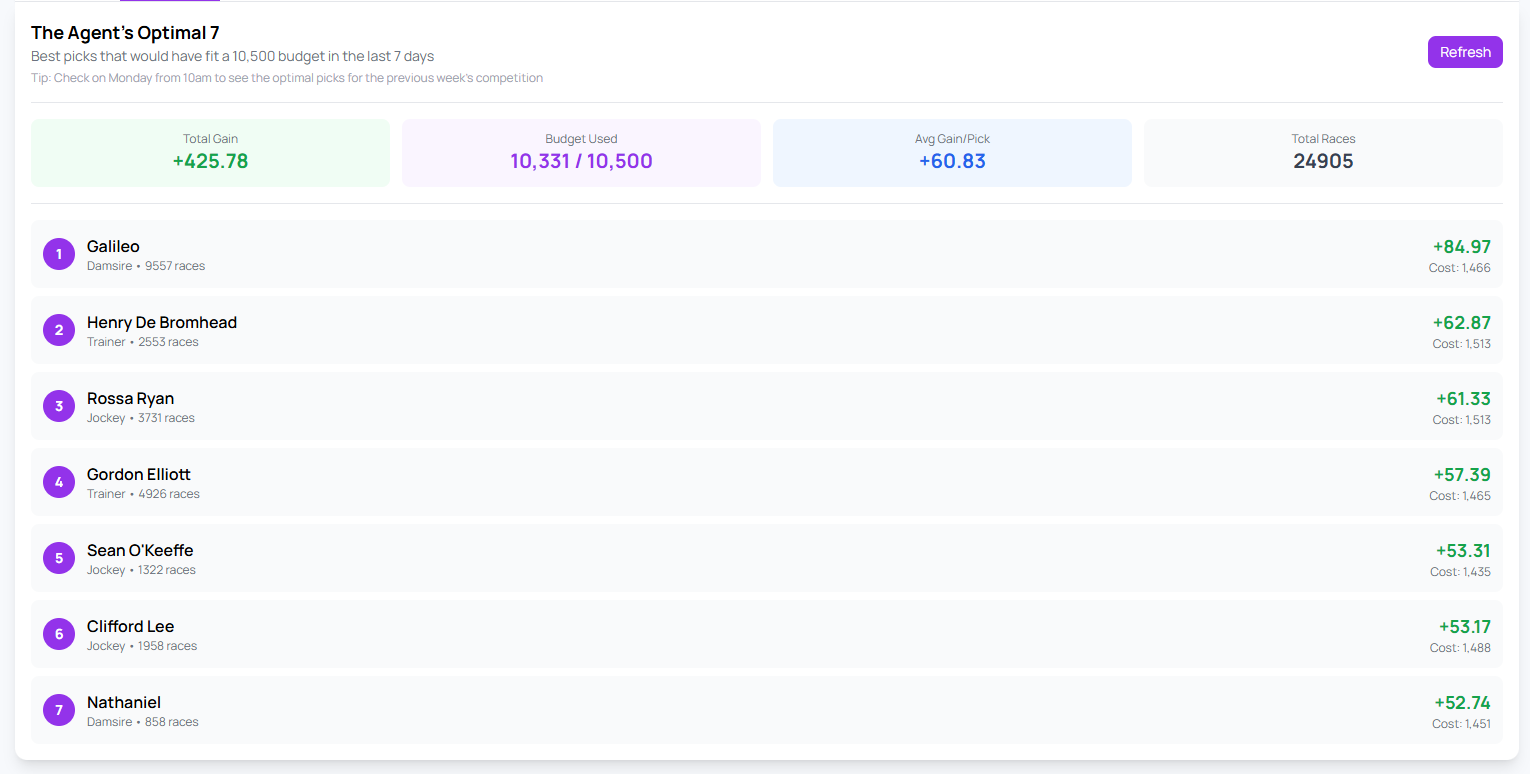The height and width of the screenshot is (774, 1530).
Task: Click the +84.97 gain for Galileo
Action: (x=1461, y=246)
